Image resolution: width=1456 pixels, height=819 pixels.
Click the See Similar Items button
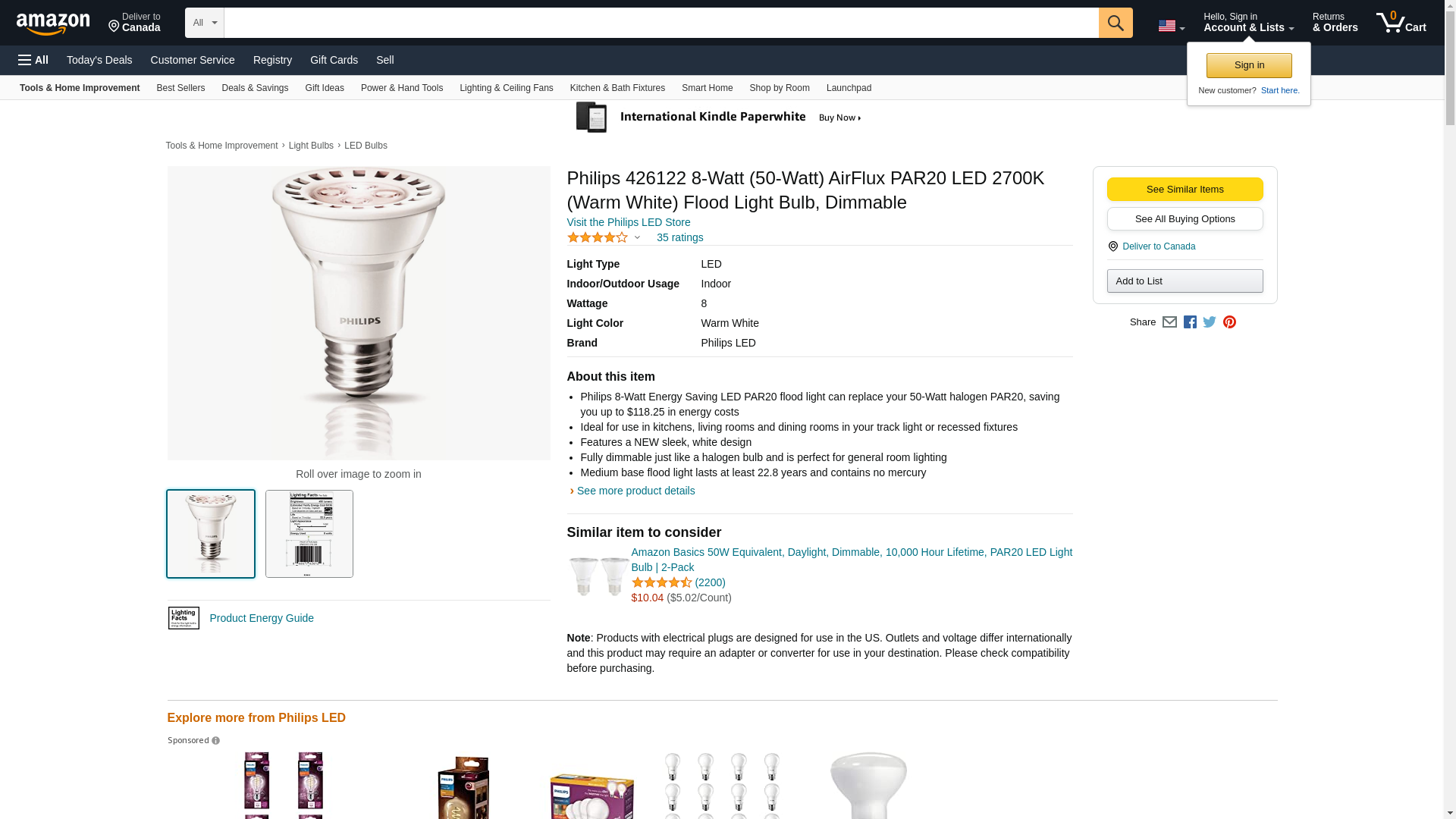[1185, 190]
